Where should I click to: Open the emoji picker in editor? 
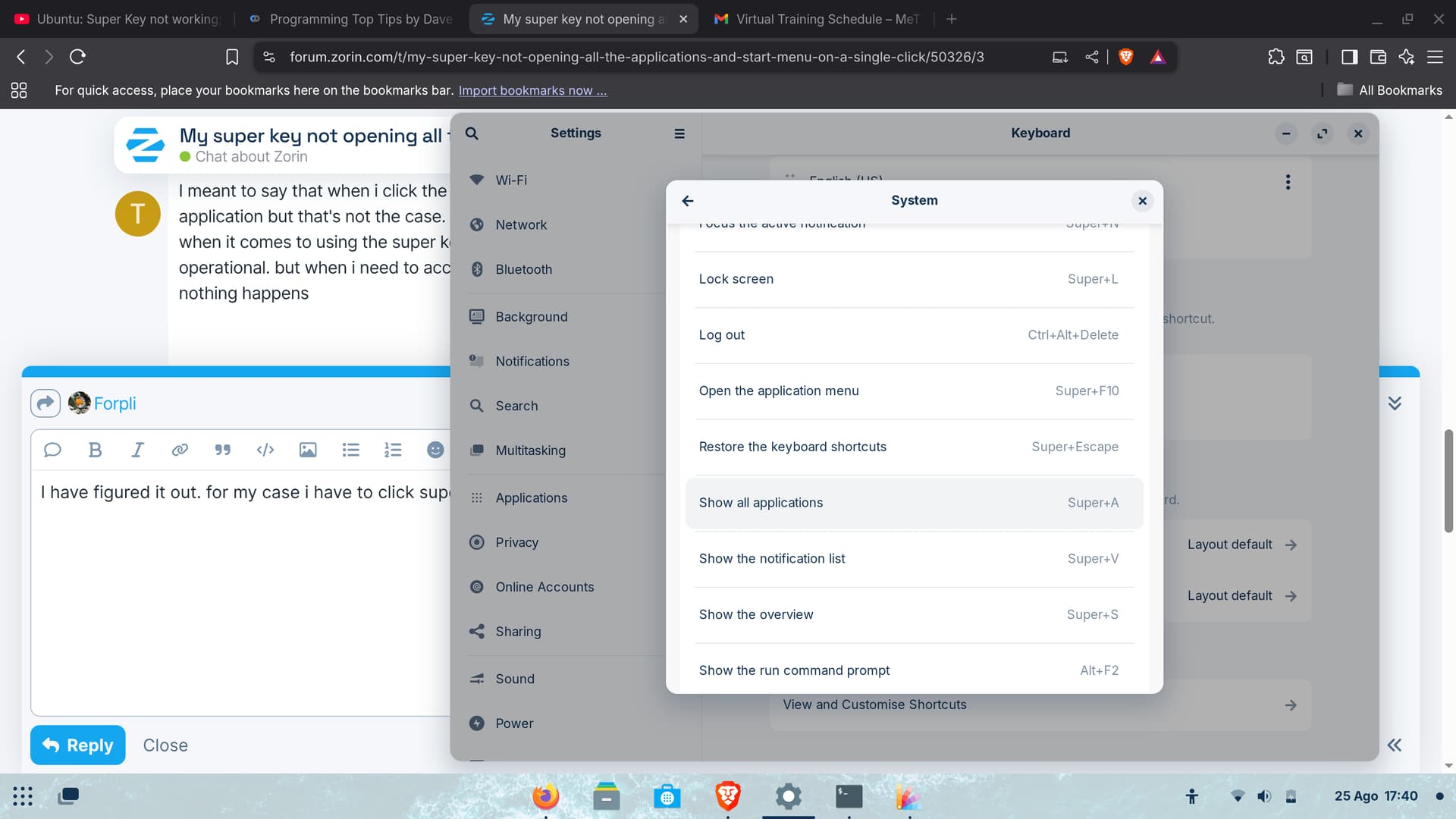click(435, 450)
